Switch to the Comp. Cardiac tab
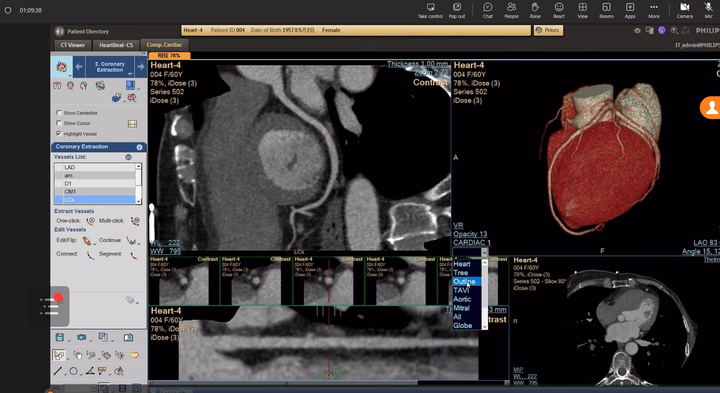This screenshot has height=393, width=720. click(x=164, y=45)
